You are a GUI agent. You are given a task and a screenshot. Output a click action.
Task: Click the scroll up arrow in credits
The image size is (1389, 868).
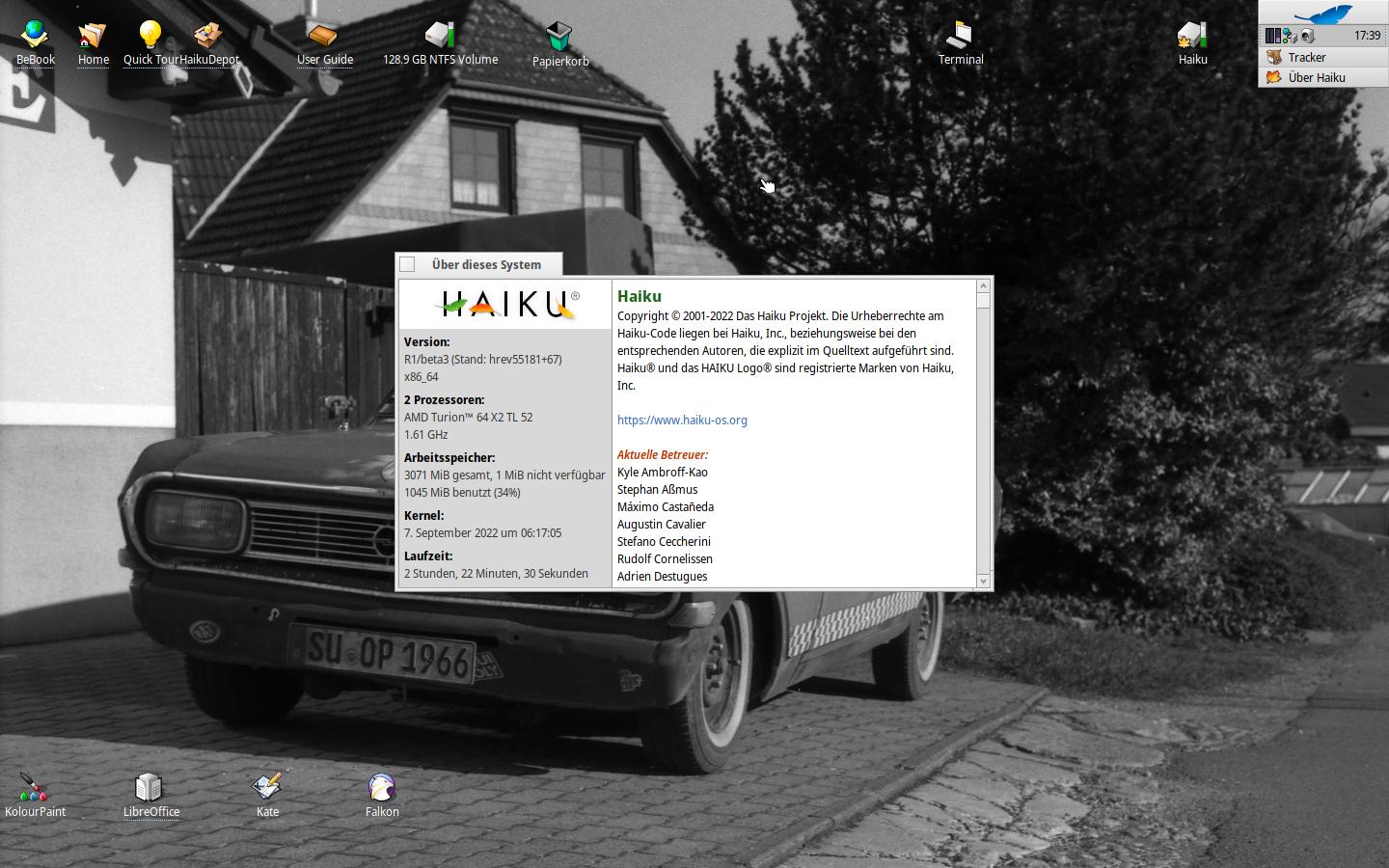983,285
